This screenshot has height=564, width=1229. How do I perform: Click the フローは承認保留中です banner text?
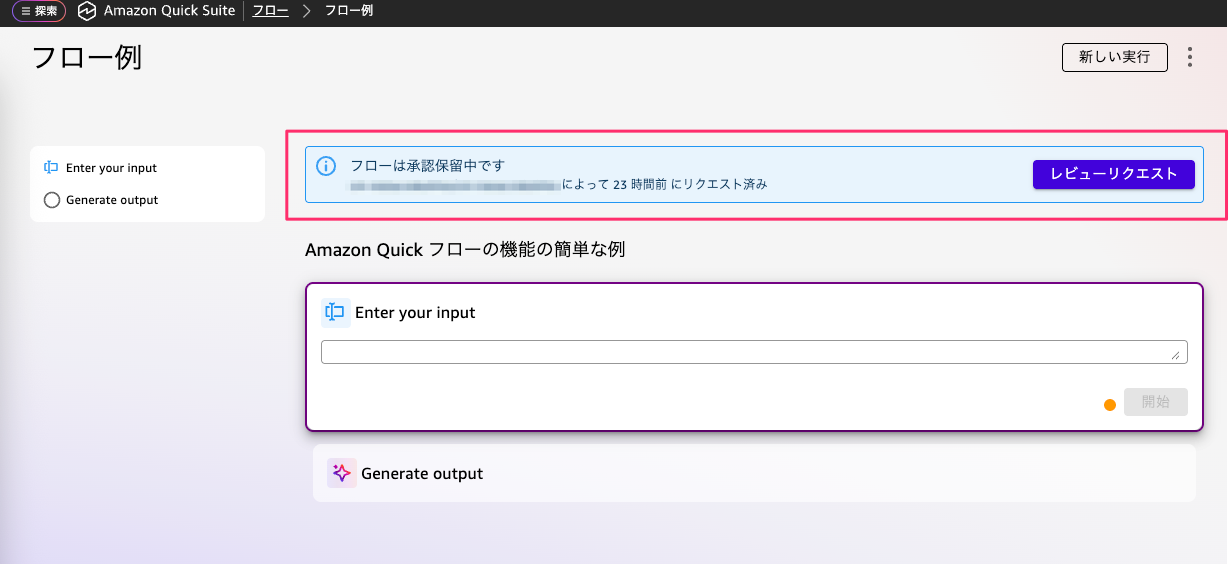(427, 165)
